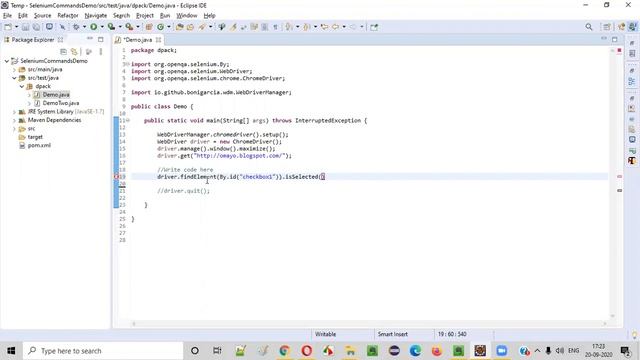The height and width of the screenshot is (360, 640).
Task: Click the Back navigation arrow
Action: [x=335, y=27]
